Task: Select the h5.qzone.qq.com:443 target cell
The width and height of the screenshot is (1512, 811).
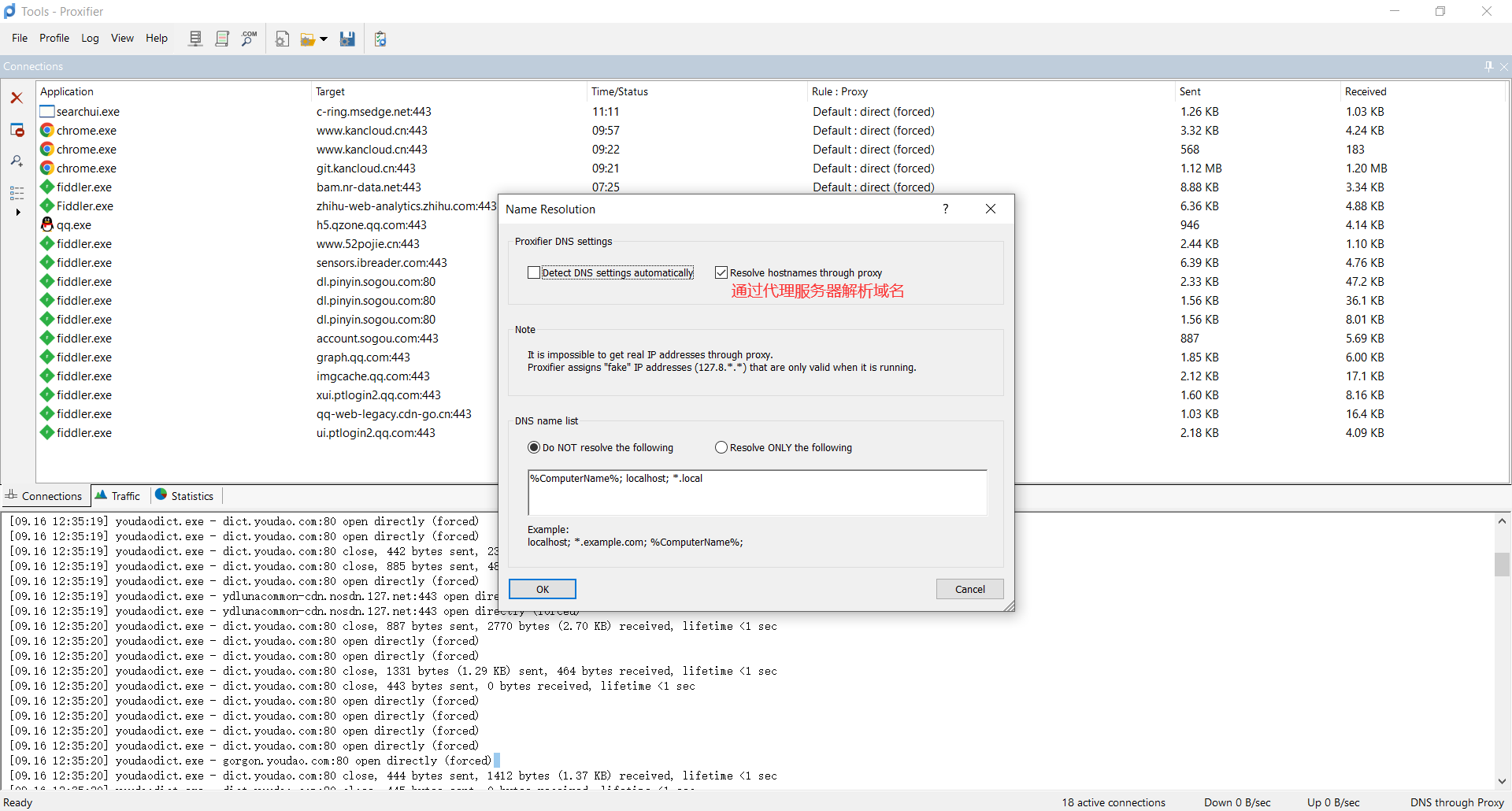Action: pyautogui.click(x=372, y=225)
